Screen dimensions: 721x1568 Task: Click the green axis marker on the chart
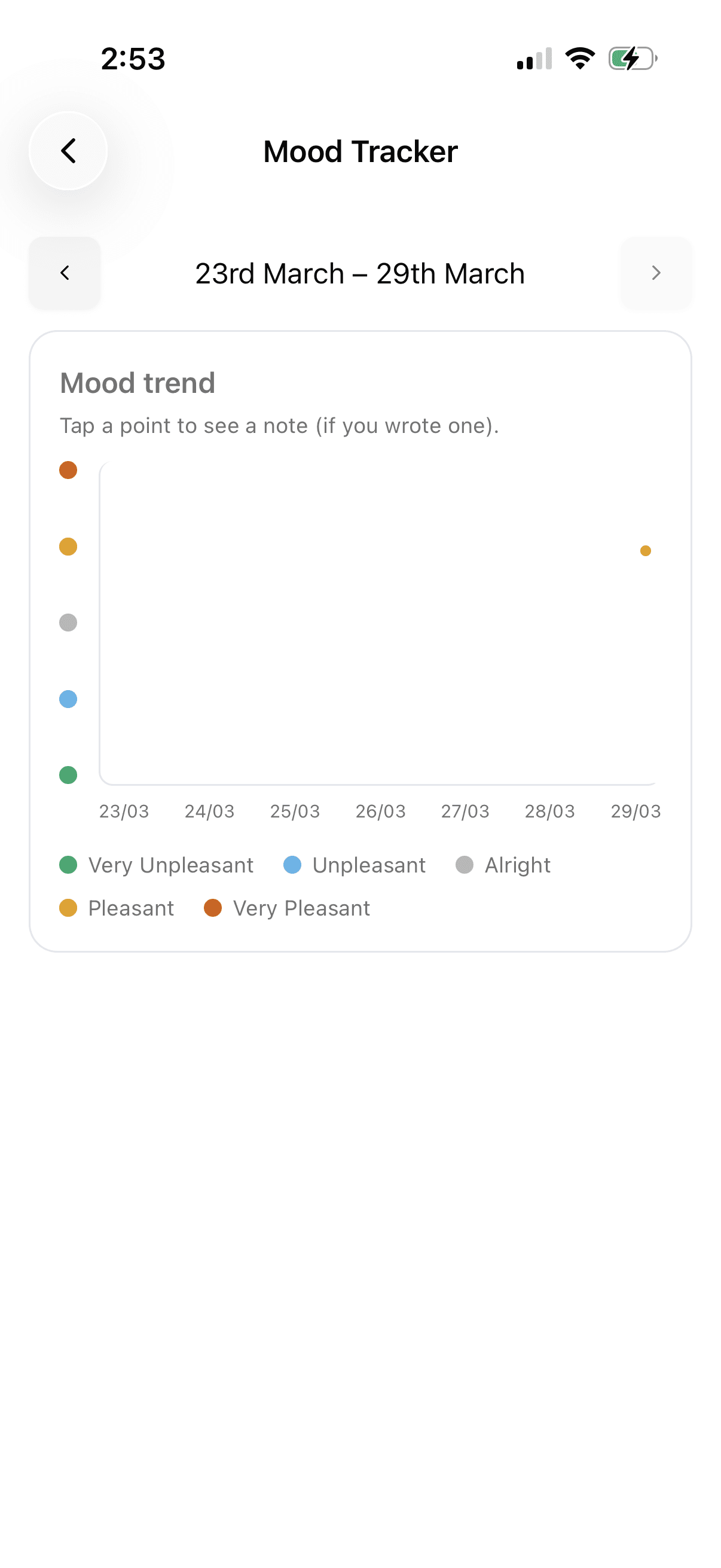pyautogui.click(x=68, y=775)
